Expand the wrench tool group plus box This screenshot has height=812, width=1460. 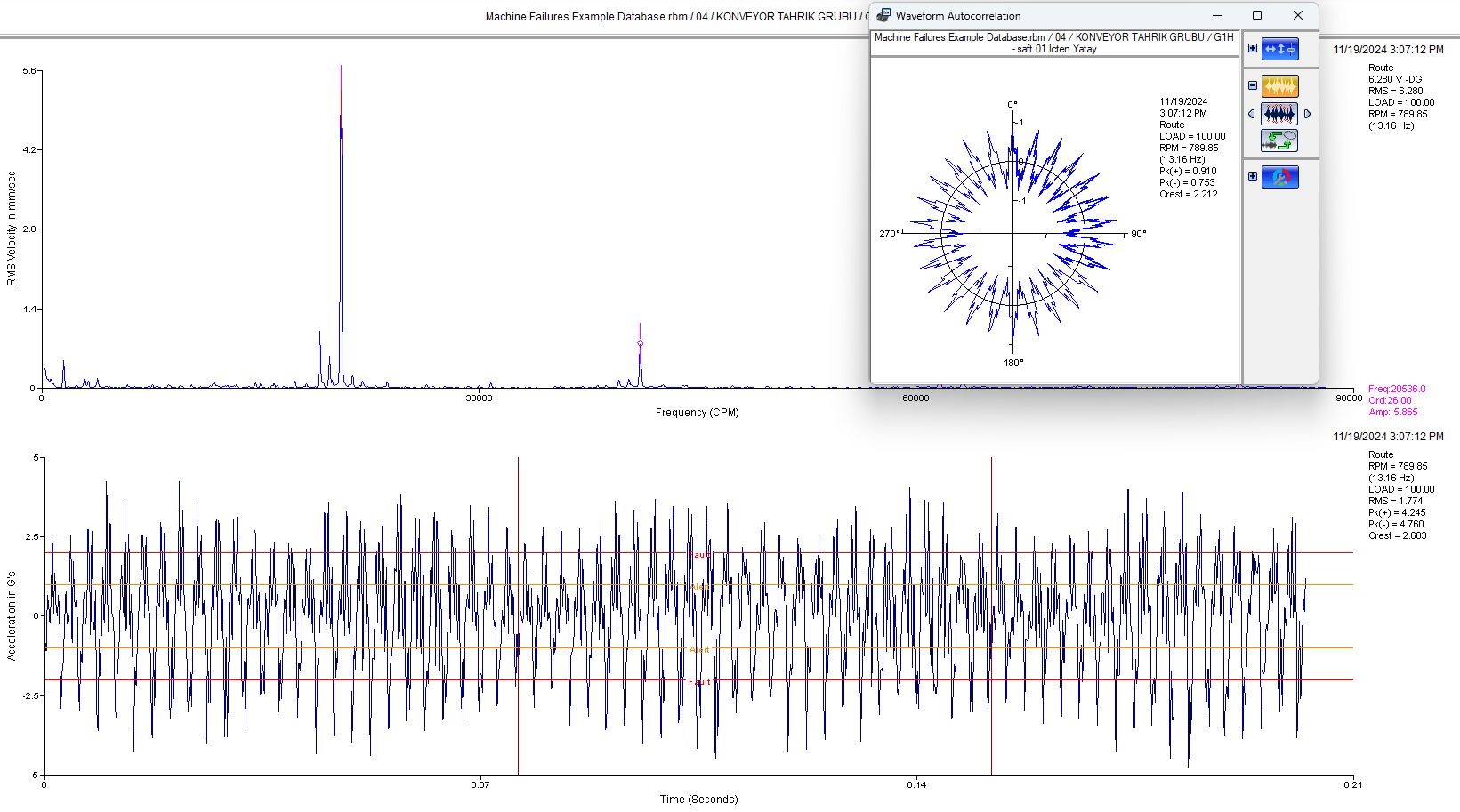coord(1253,177)
